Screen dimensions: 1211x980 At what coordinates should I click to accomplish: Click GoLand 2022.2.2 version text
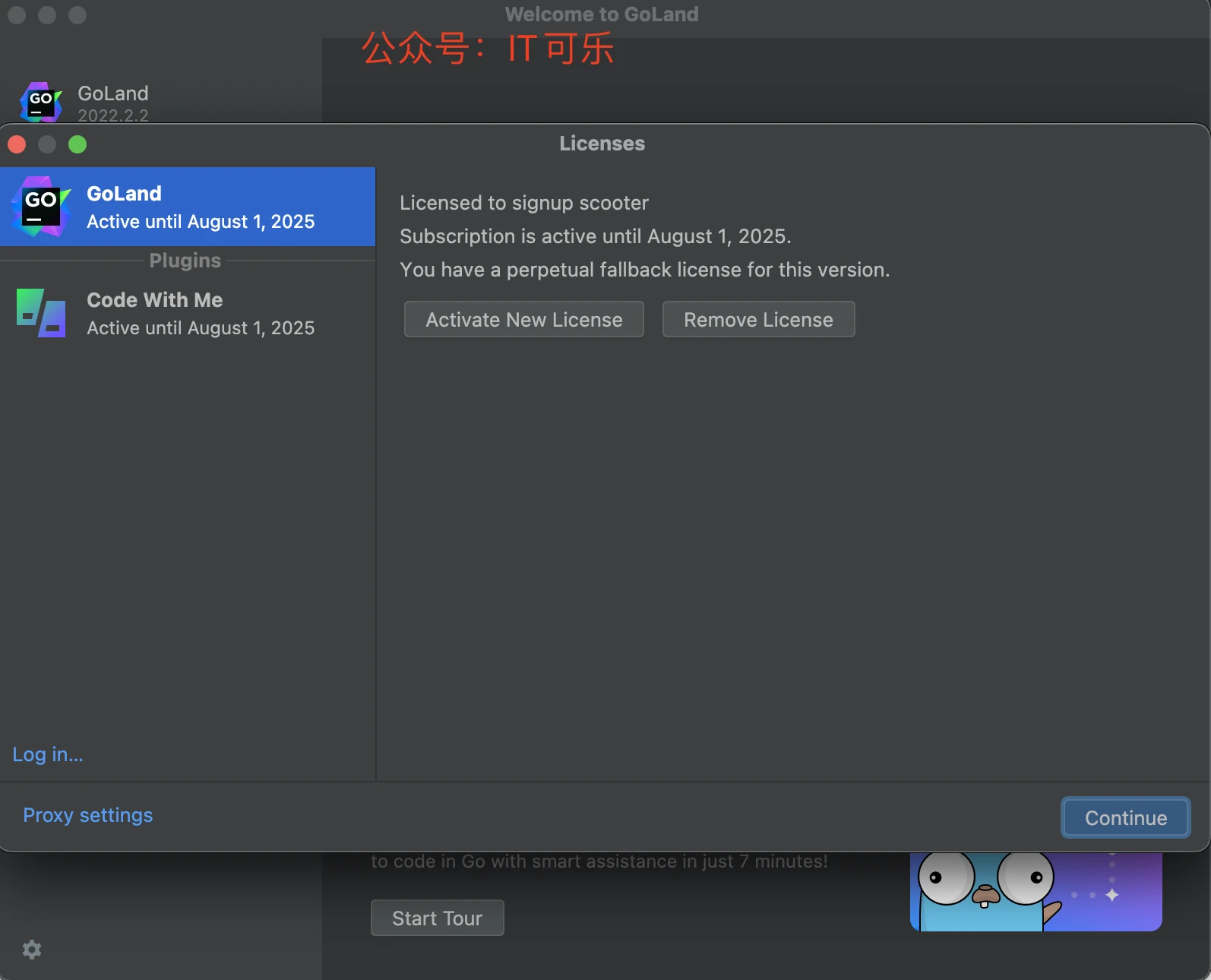pos(113,115)
